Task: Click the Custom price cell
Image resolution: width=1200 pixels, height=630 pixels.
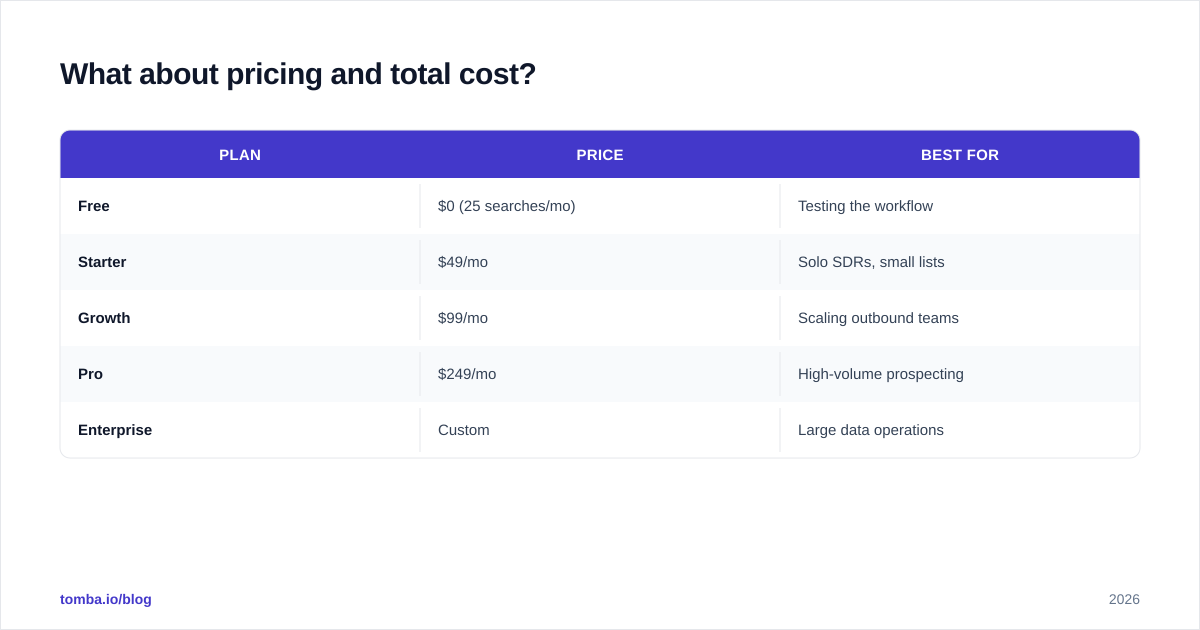Action: tap(600, 430)
